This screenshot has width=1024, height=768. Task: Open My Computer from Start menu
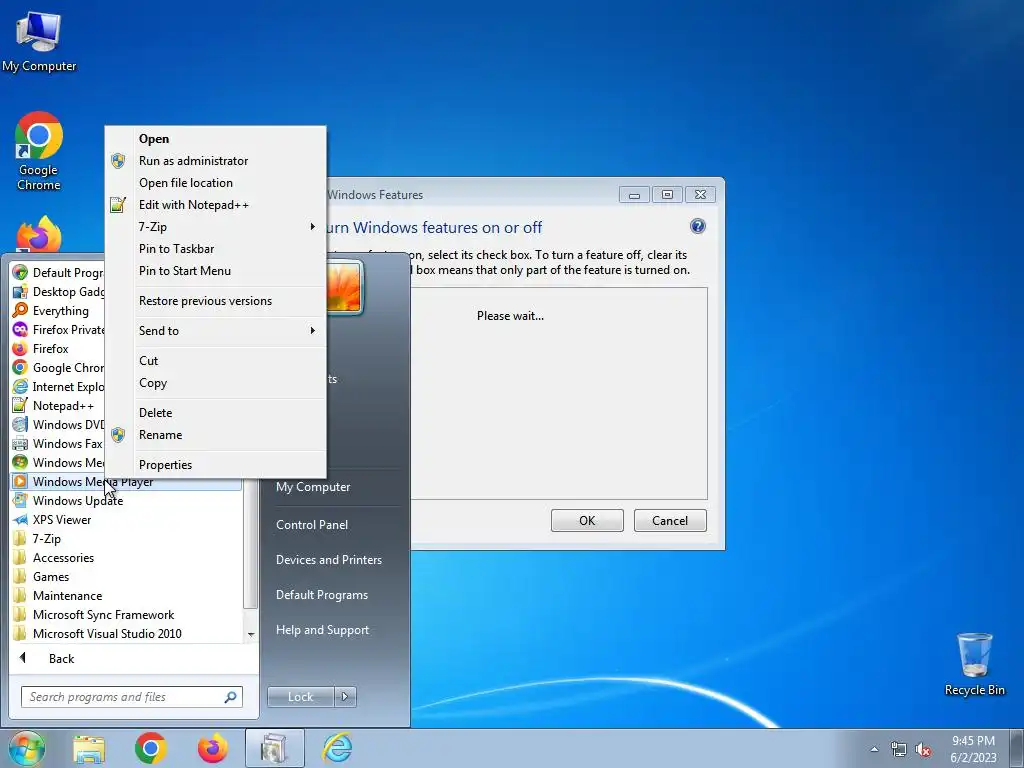point(313,487)
